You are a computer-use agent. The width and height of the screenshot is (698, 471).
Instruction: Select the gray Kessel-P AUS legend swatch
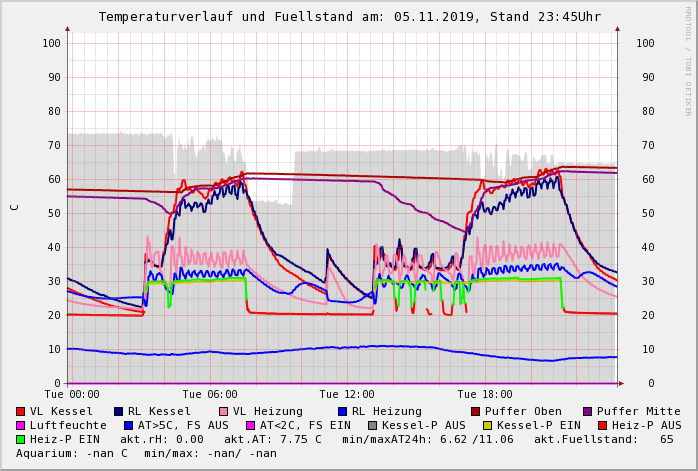pyautogui.click(x=373, y=425)
